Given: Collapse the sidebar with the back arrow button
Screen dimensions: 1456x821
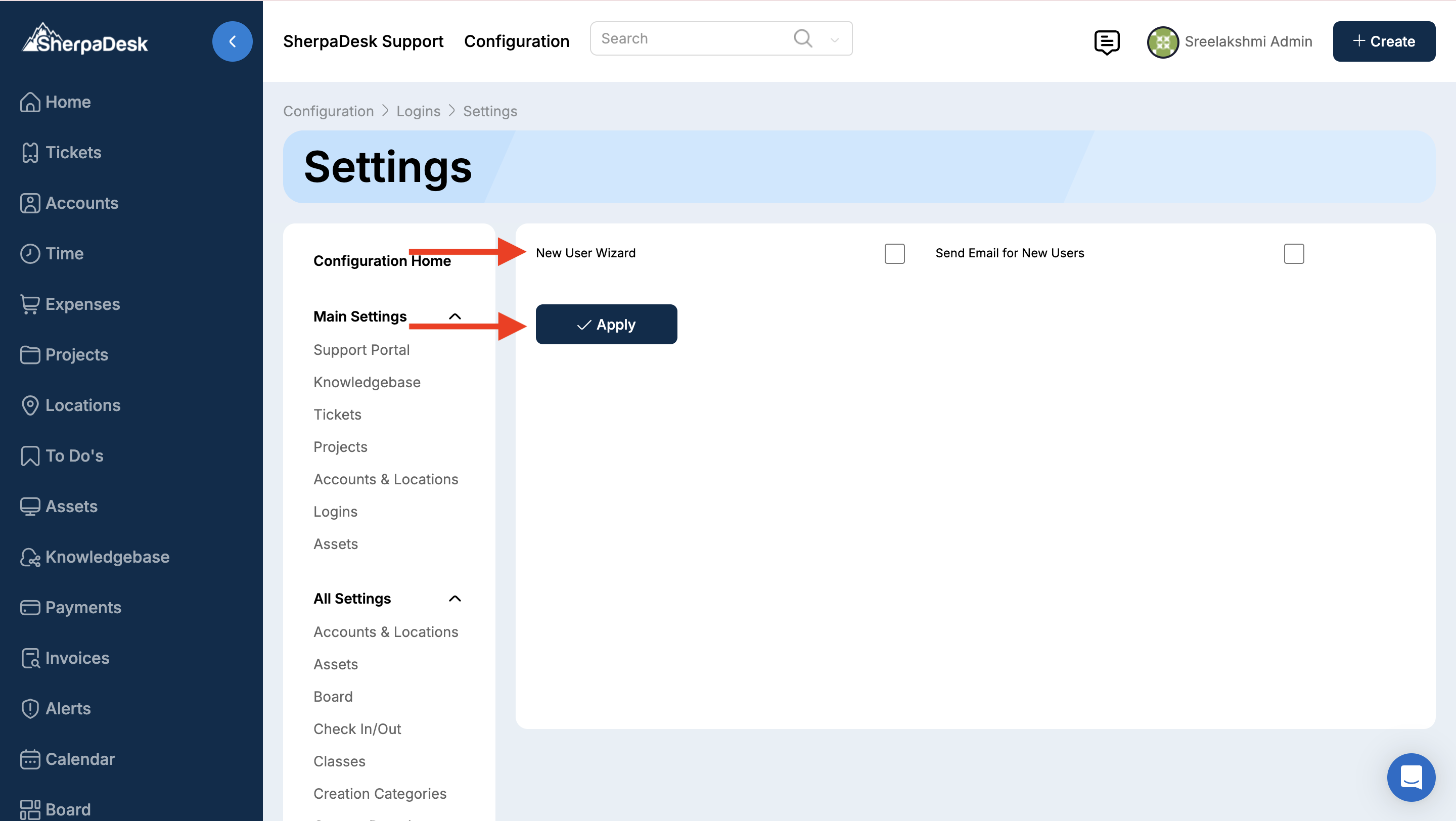Looking at the screenshot, I should click(233, 41).
